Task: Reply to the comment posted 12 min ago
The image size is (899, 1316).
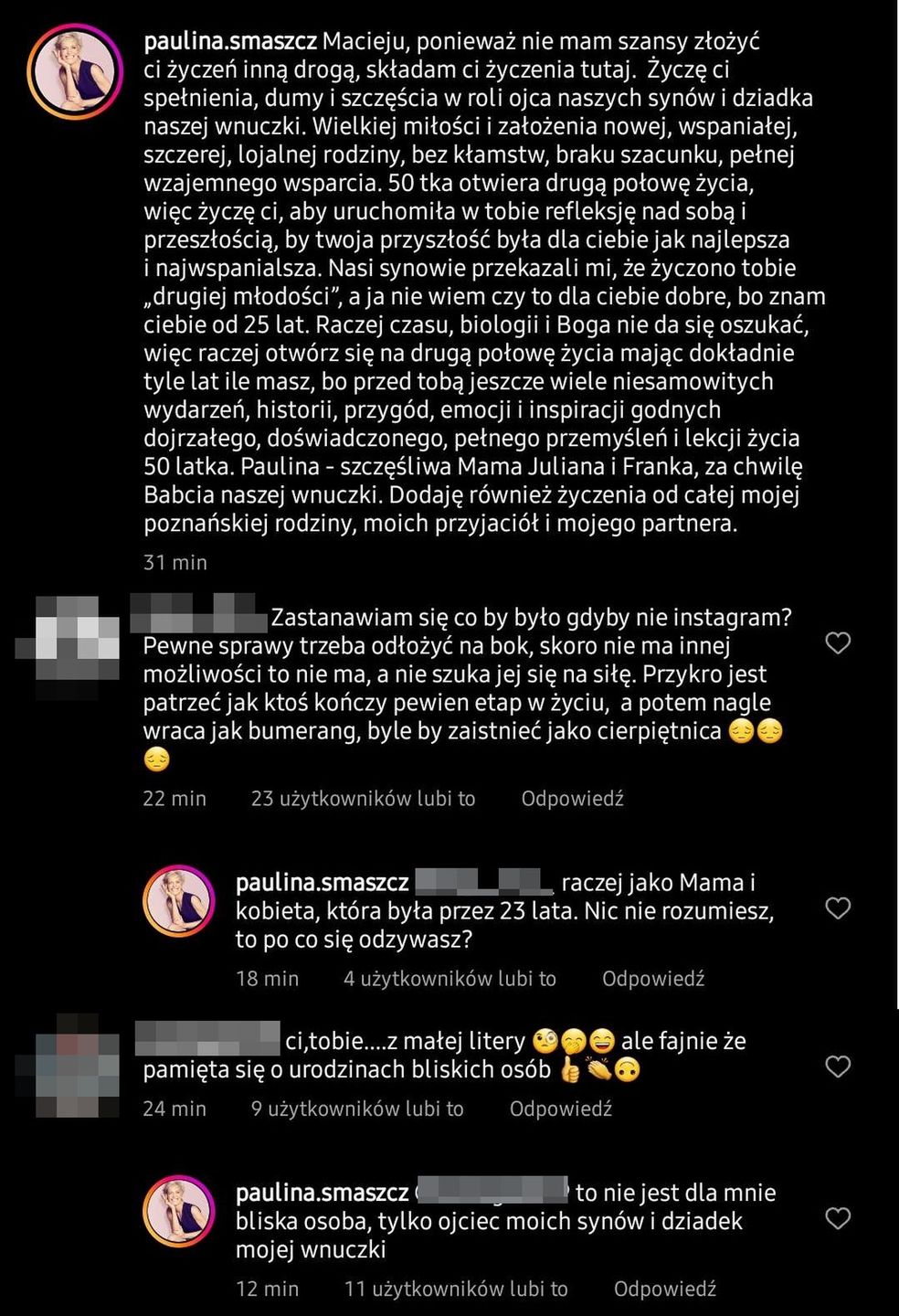Action: tap(664, 1289)
